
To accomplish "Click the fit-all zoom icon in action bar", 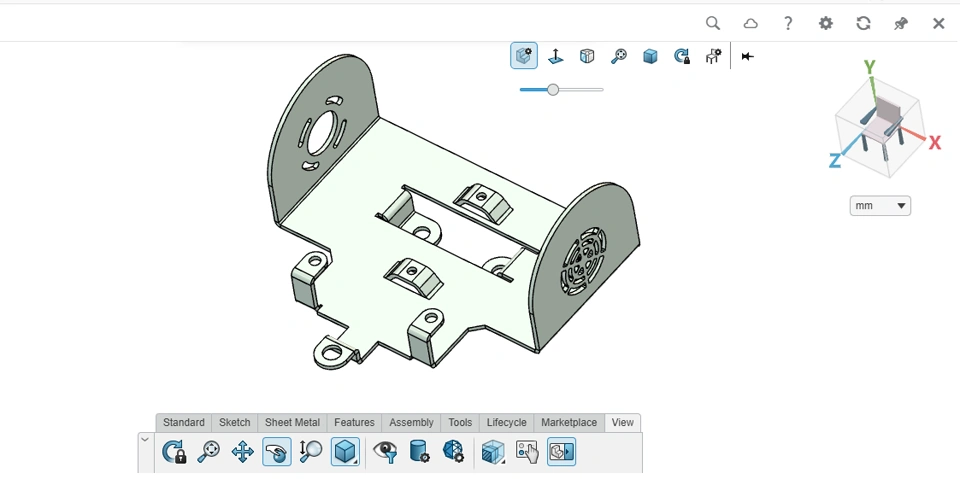I will click(208, 452).
